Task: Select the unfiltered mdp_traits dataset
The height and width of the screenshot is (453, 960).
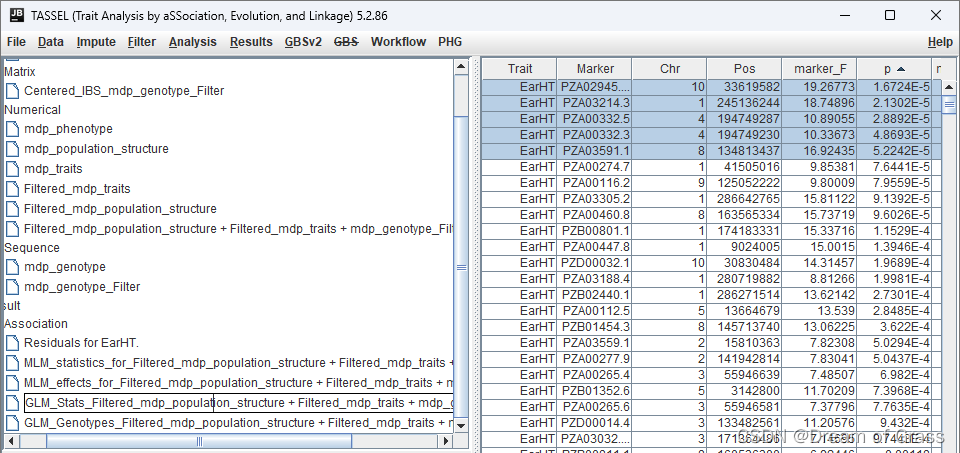Action: (x=53, y=169)
